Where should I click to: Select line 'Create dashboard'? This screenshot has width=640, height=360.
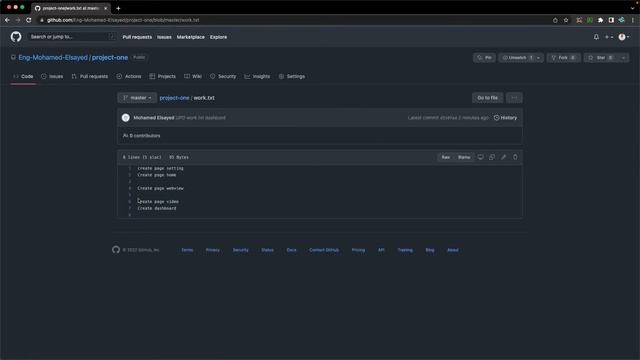point(157,208)
